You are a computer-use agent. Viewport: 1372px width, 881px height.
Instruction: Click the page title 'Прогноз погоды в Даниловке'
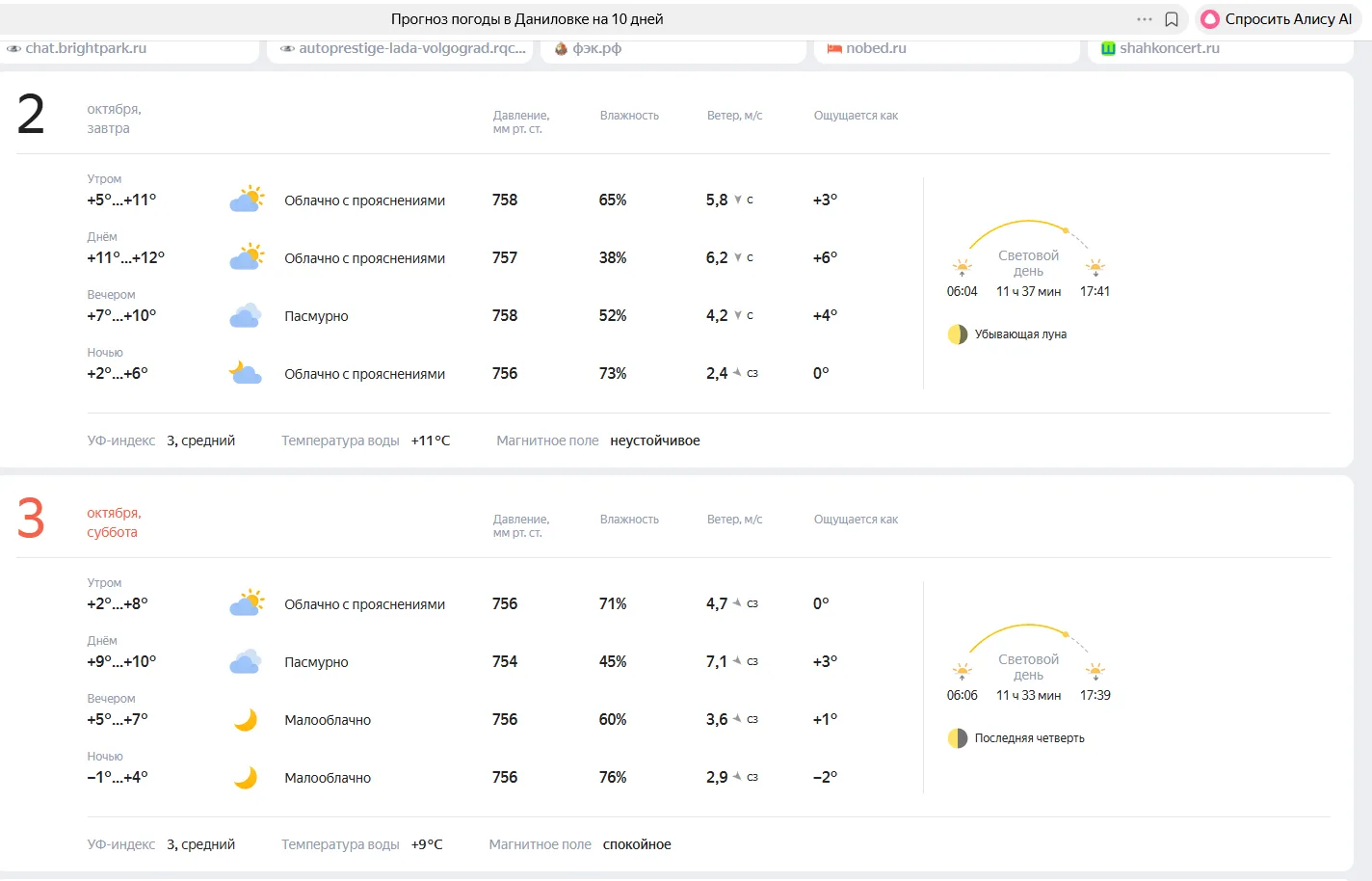(x=527, y=19)
